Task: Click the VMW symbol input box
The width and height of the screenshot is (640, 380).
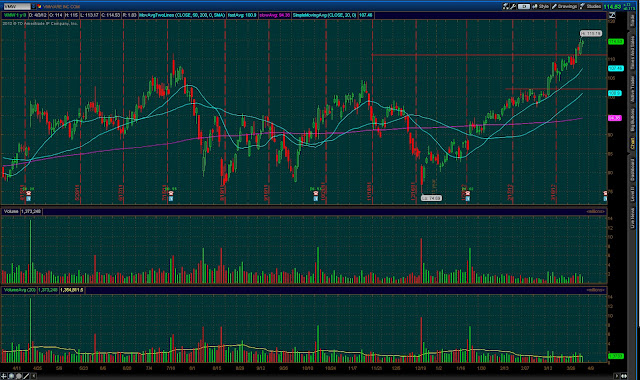Action: (x=16, y=7)
